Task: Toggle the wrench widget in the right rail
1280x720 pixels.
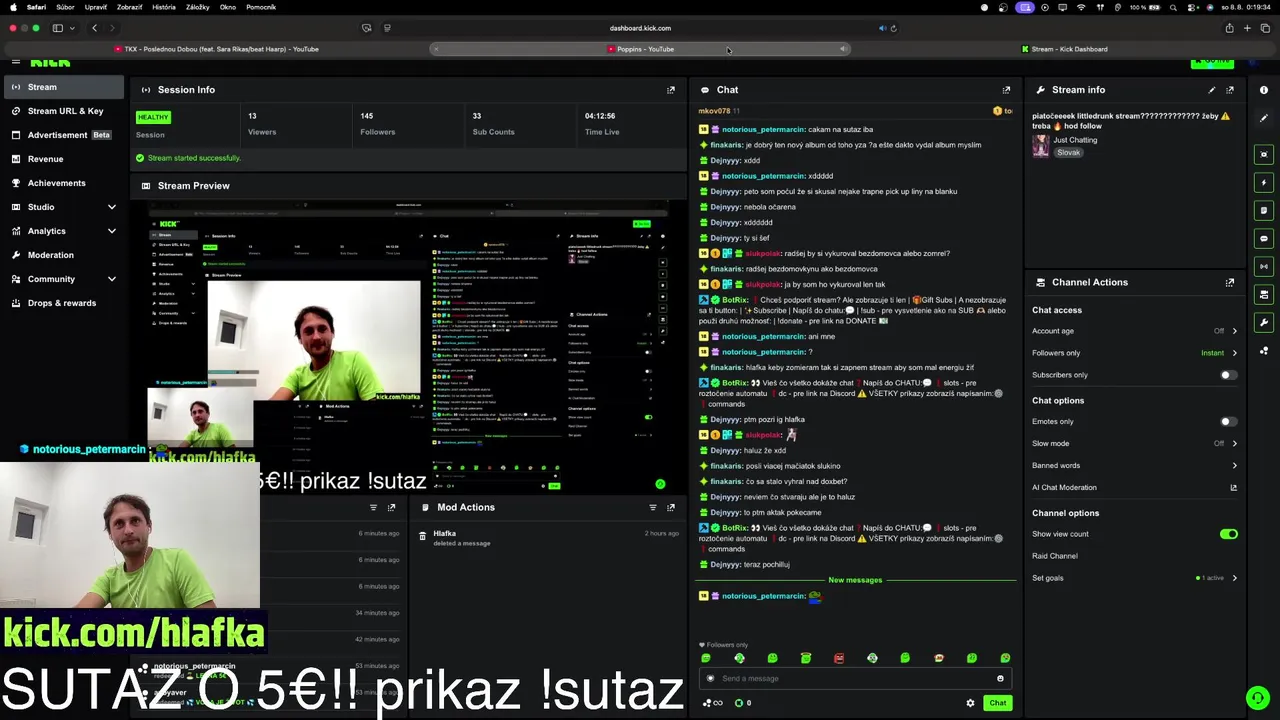Action: point(1264,323)
